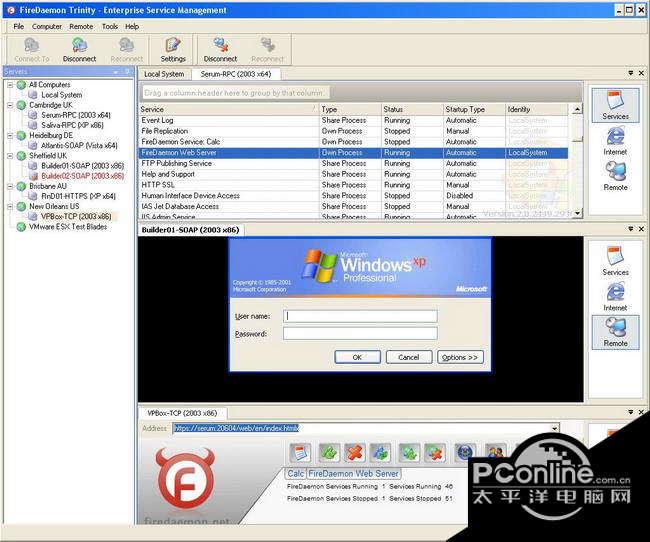The width and height of the screenshot is (650, 542).
Task: Open the Help menu
Action: pos(132,27)
